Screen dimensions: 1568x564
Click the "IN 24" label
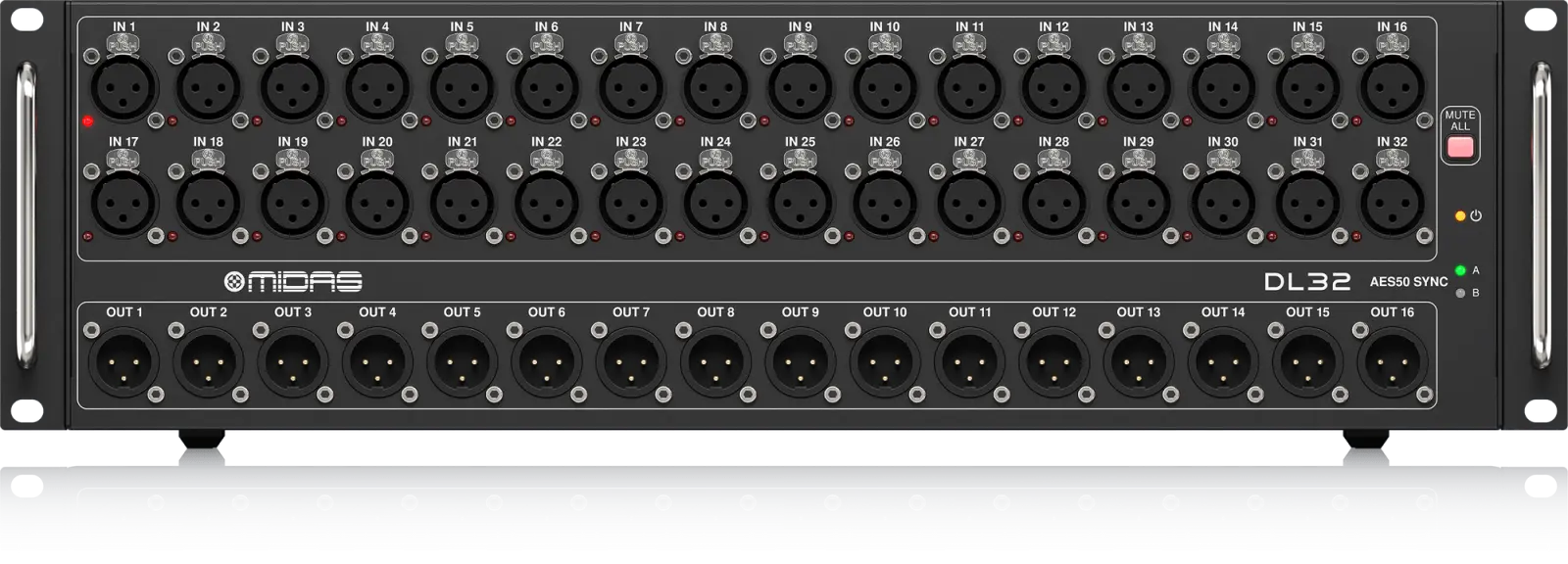coord(715,142)
